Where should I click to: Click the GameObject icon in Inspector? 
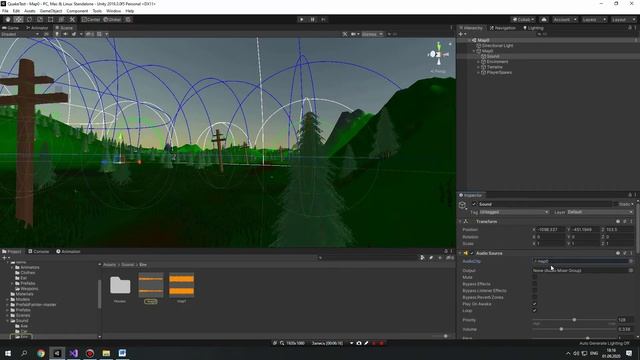click(x=462, y=204)
